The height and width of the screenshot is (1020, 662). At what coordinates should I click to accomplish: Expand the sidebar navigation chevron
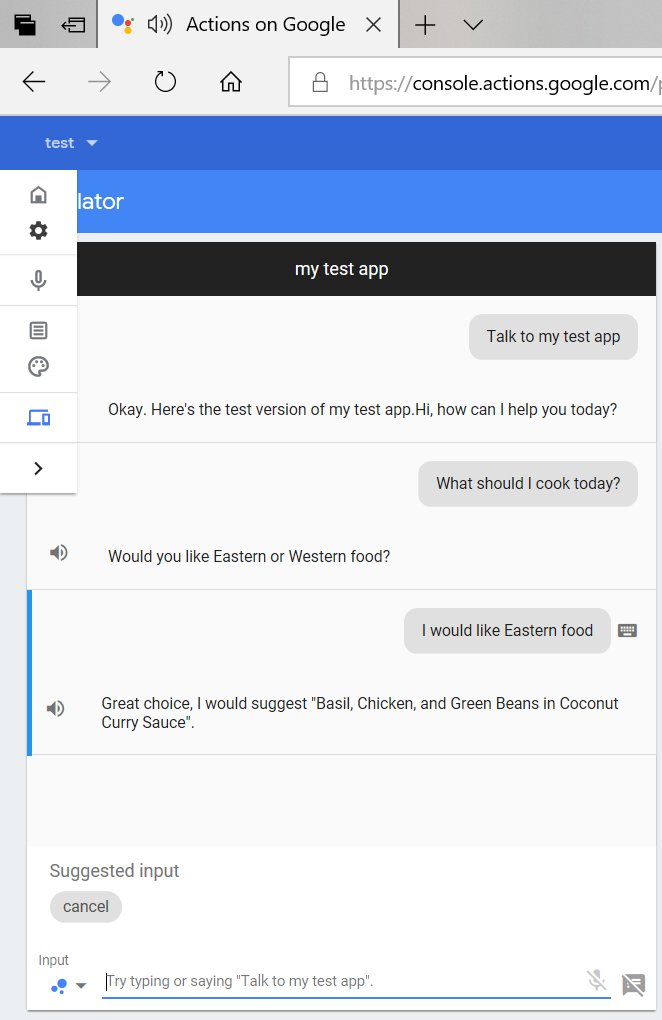38,468
